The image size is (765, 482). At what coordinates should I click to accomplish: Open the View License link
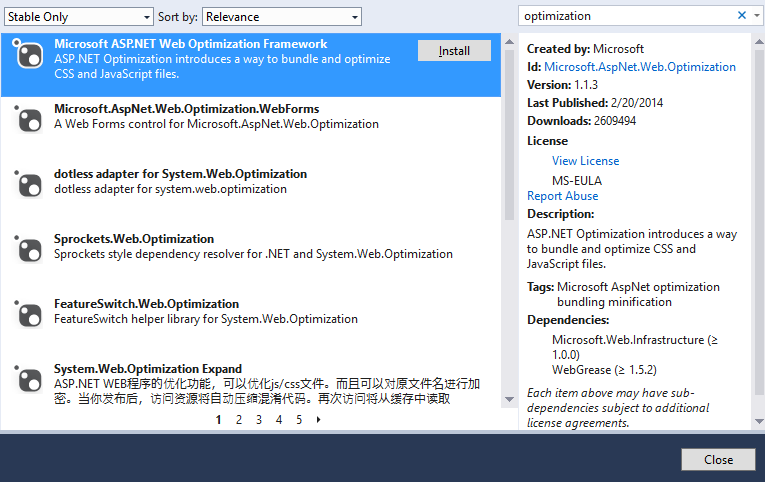click(x=585, y=161)
